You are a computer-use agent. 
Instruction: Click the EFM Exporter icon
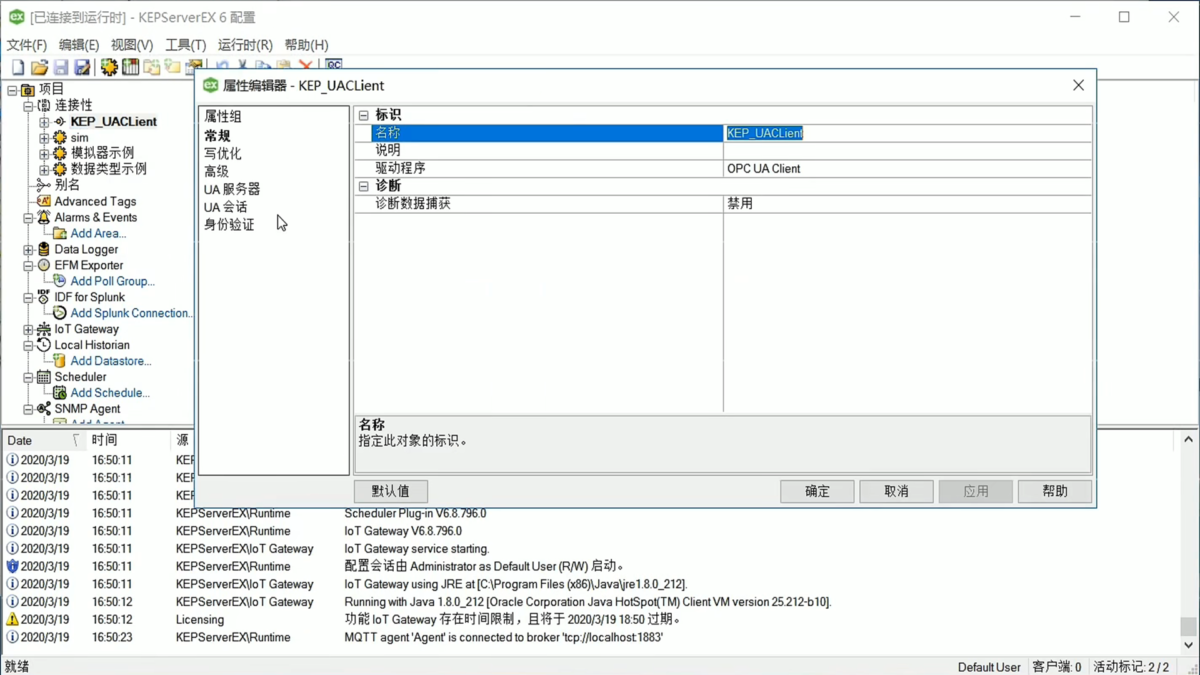point(44,265)
